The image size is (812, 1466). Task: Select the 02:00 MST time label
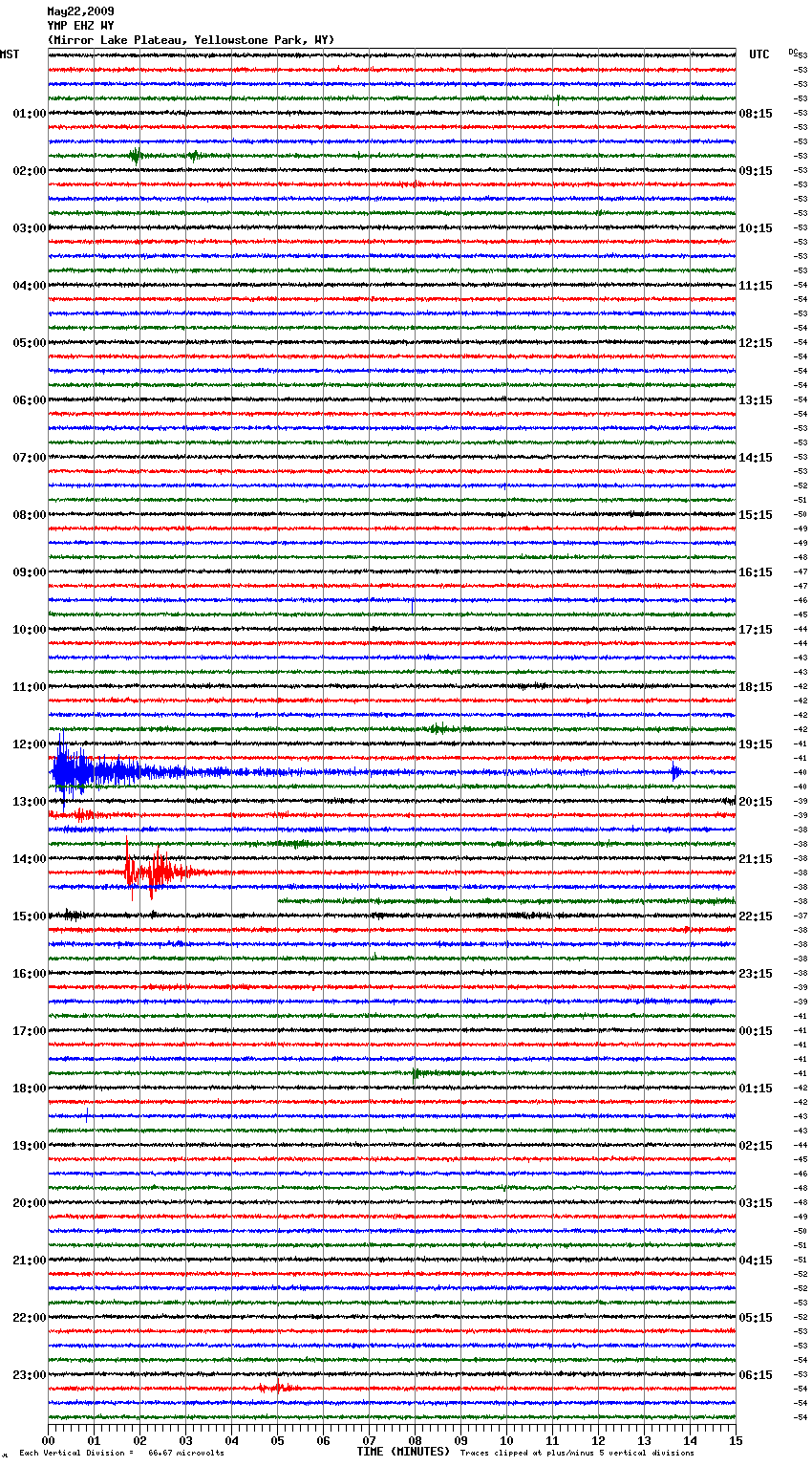[29, 171]
